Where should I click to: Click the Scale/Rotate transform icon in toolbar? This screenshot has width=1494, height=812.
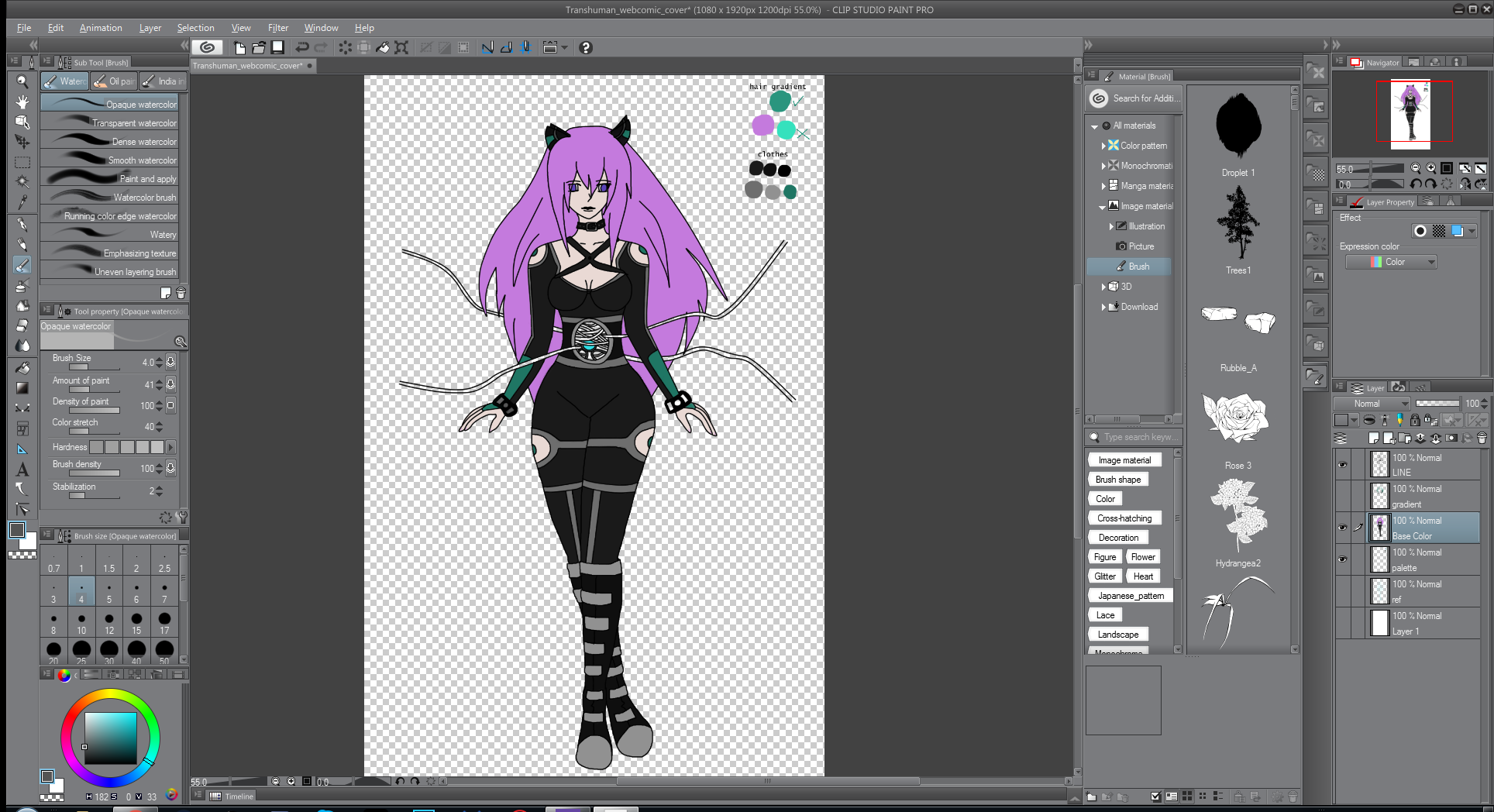click(401, 48)
